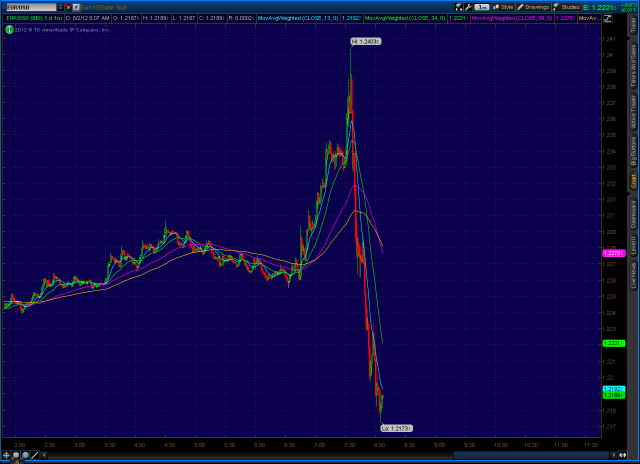Open the Times And Sales sidebar tab
Screen dimensions: 640x464
click(633, 66)
